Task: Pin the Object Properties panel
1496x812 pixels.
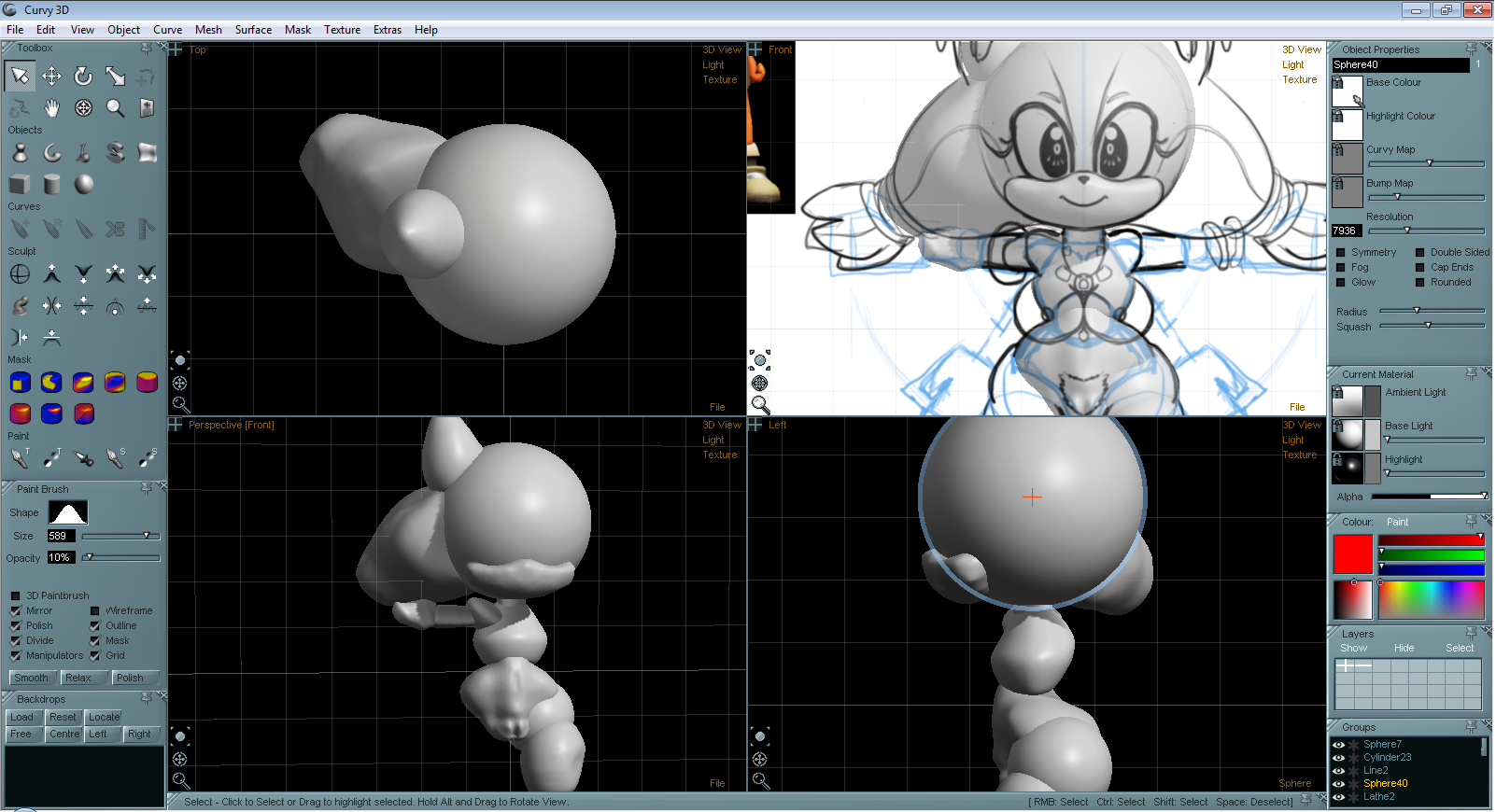Action: pos(1472,49)
